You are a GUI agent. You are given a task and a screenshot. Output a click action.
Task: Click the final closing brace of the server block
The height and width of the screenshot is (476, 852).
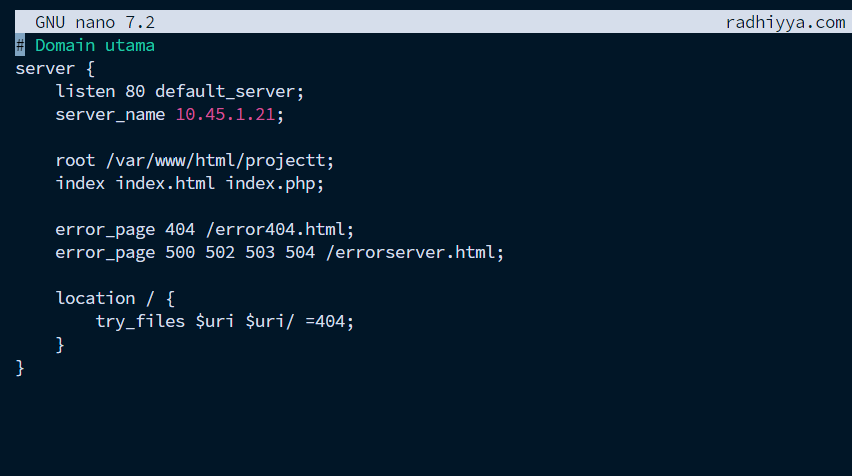click(x=20, y=367)
